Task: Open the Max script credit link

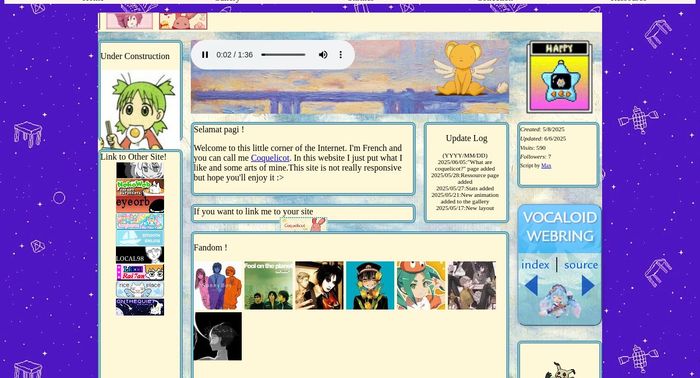Action: point(546,166)
